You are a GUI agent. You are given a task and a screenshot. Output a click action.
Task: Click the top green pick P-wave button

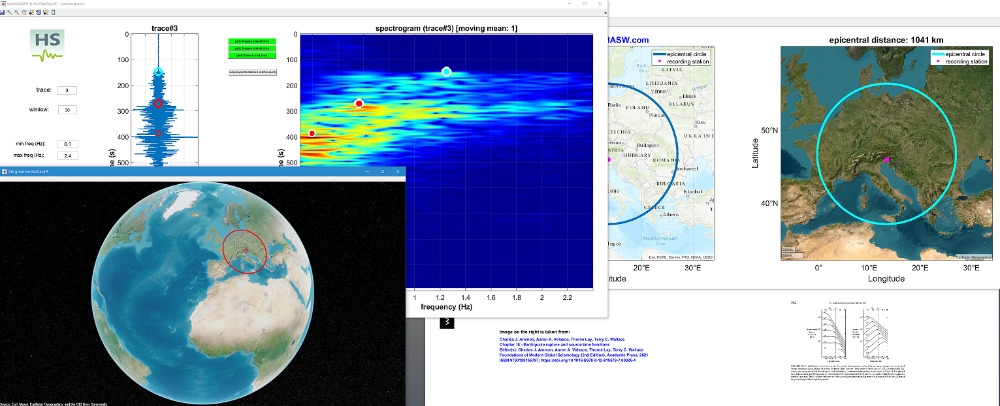[x=253, y=41]
